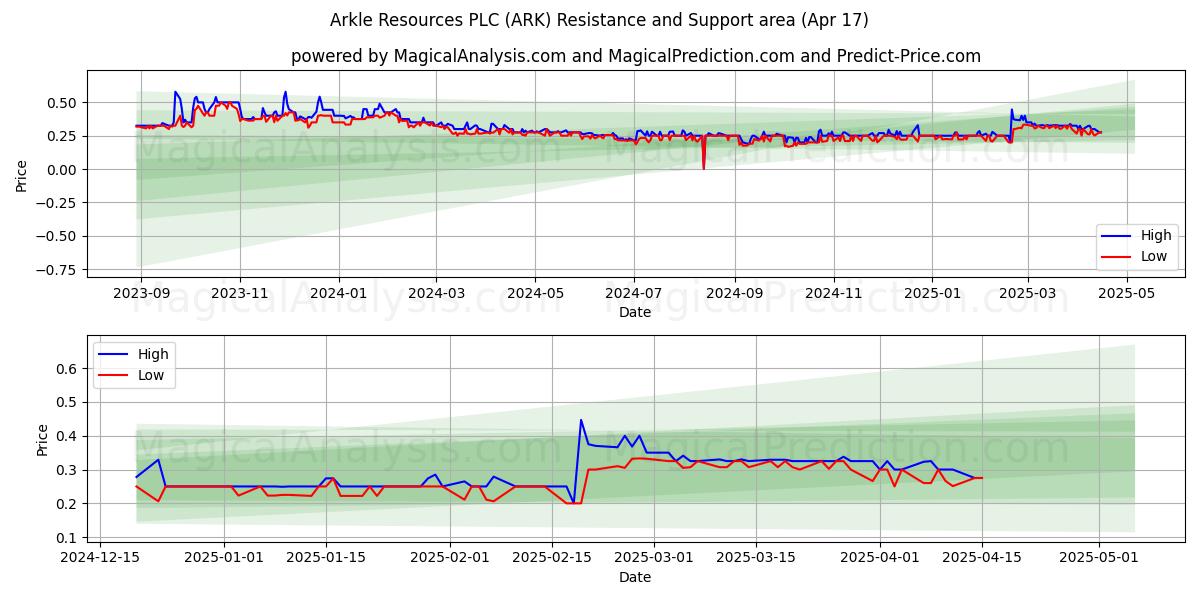The height and width of the screenshot is (600, 1200).
Task: Click the '2025-02-01' tick label
Action: pyautogui.click(x=450, y=558)
